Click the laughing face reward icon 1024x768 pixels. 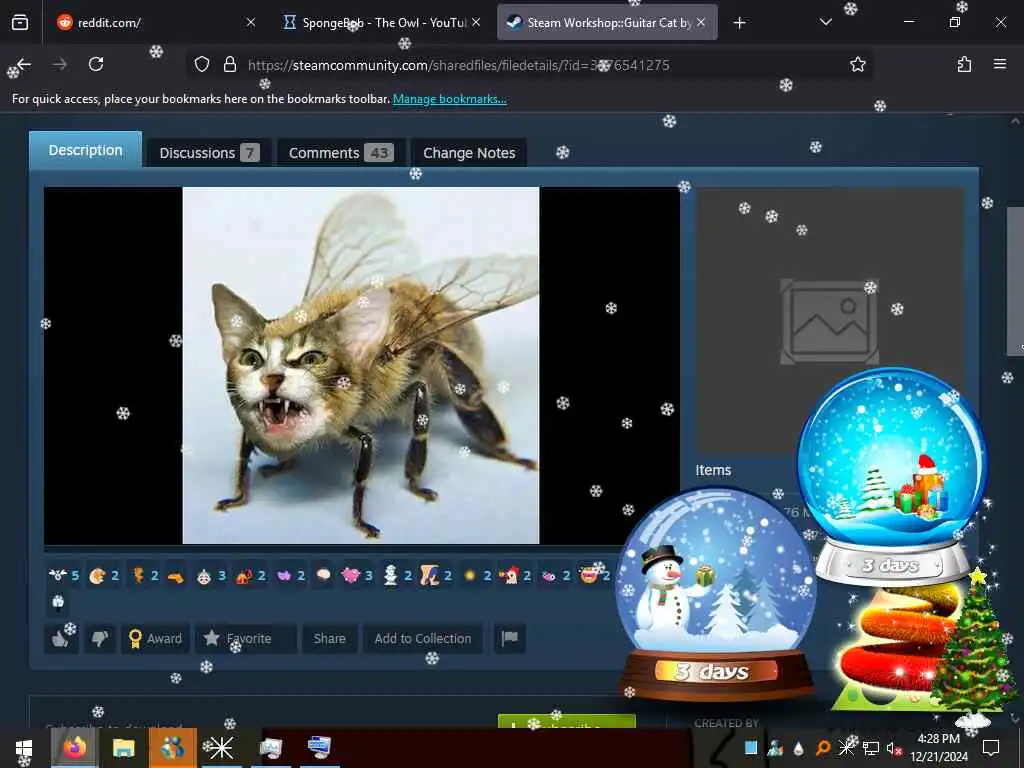point(595,575)
